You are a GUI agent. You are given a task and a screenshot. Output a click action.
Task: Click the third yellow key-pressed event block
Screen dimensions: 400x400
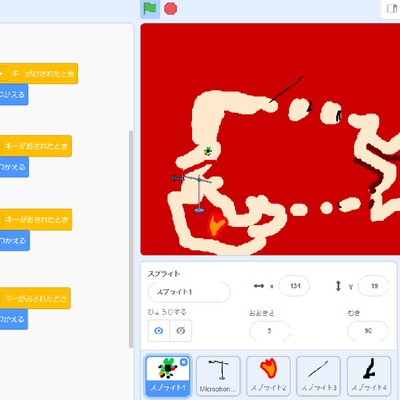36,219
